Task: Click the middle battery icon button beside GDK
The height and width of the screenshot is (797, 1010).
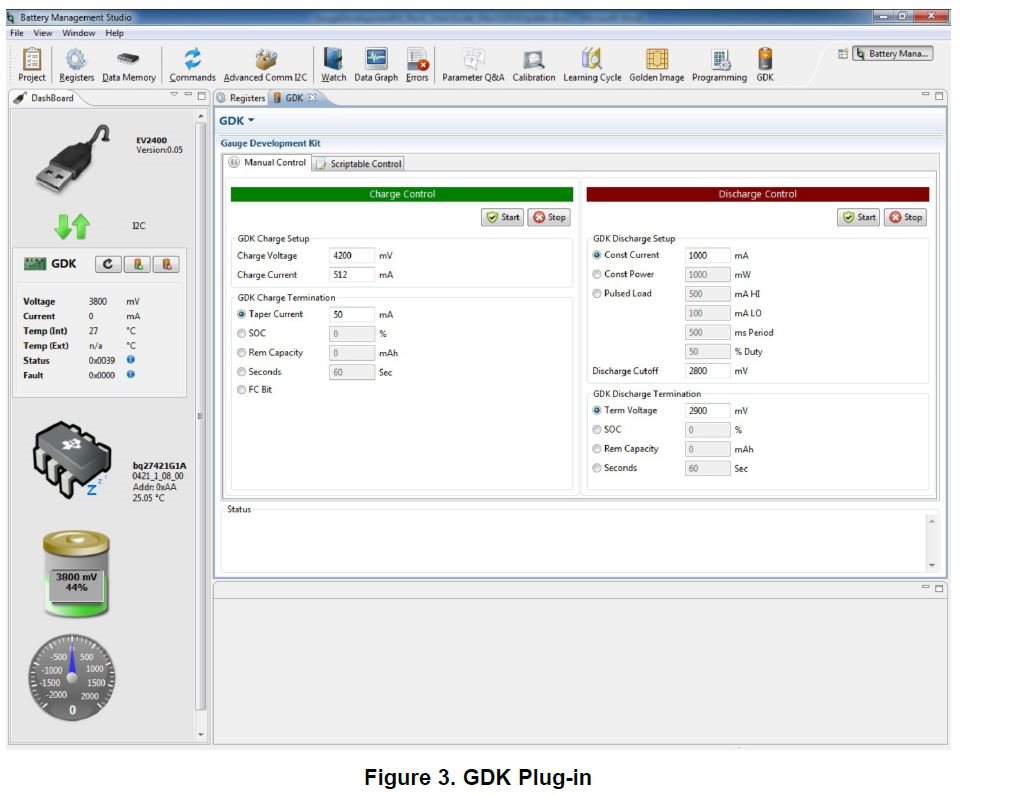Action: [x=138, y=264]
